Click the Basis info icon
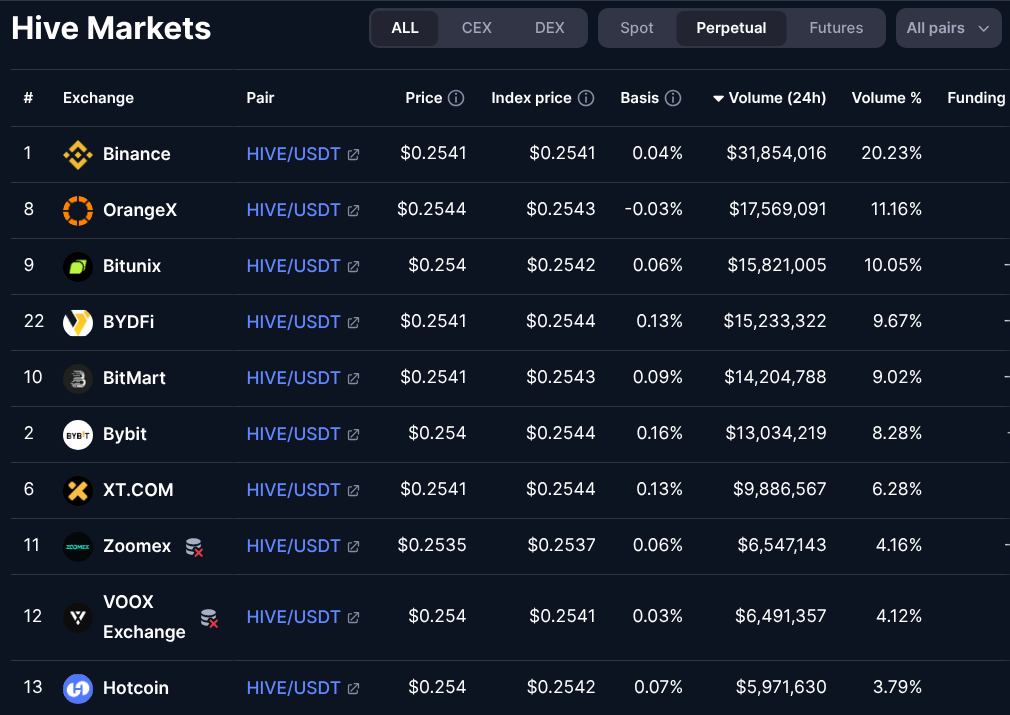This screenshot has height=715, width=1010. click(673, 98)
